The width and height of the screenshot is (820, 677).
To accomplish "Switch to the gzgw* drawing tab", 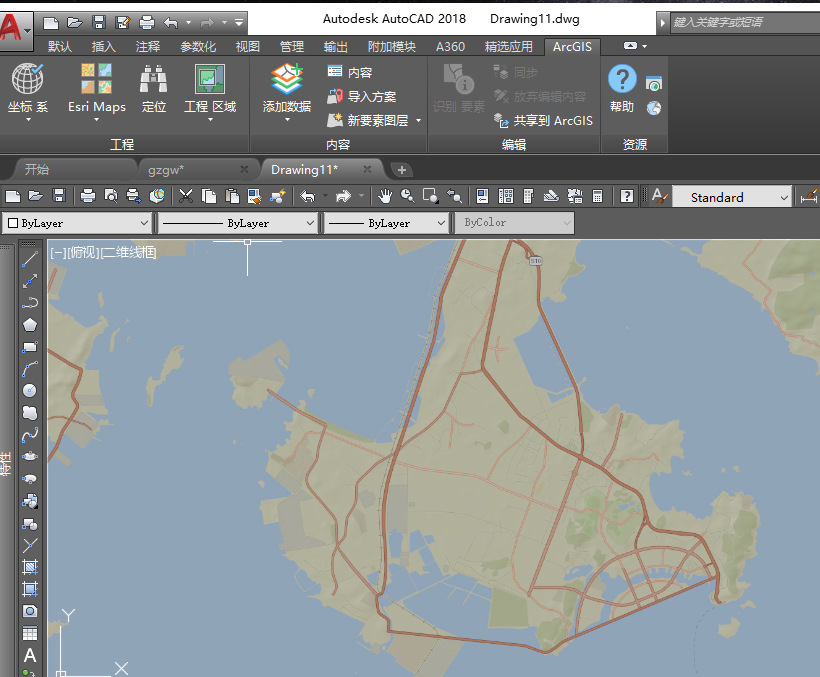I will point(166,169).
